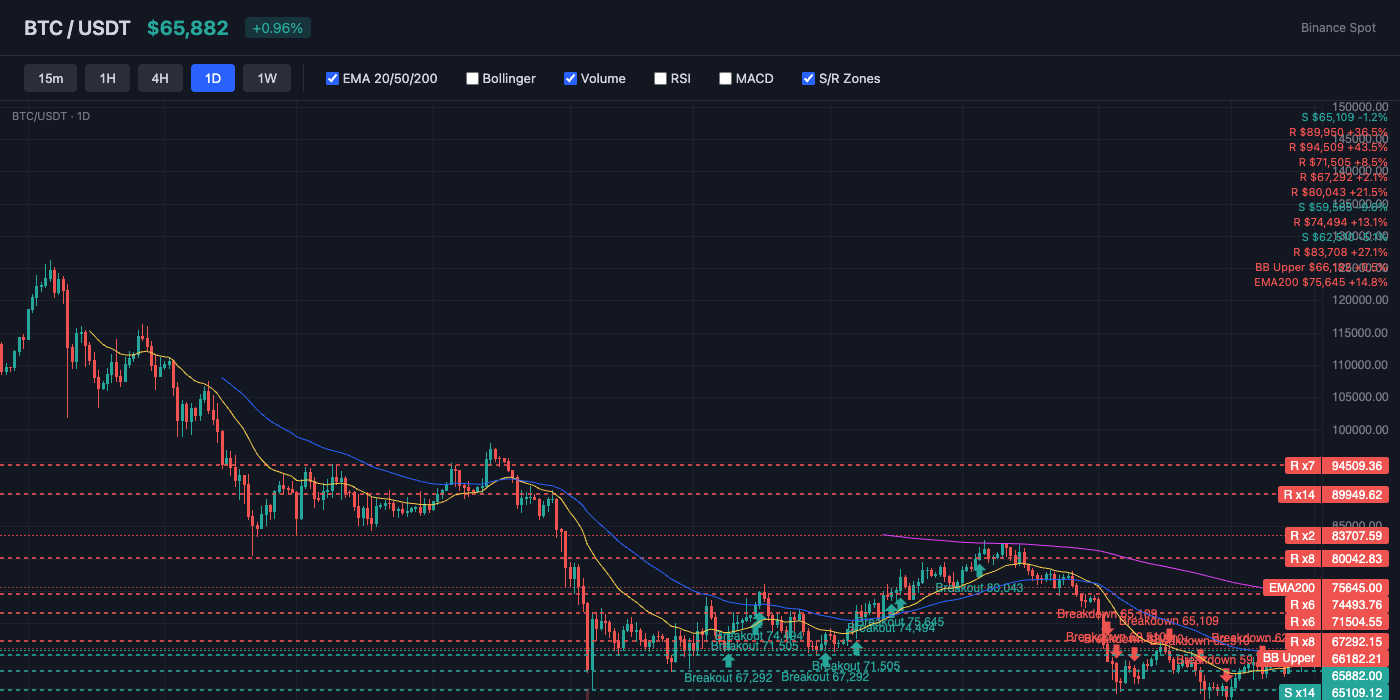Click the R x8 67292.15 price tag
Viewport: 1400px width, 700px height.
point(1338,641)
